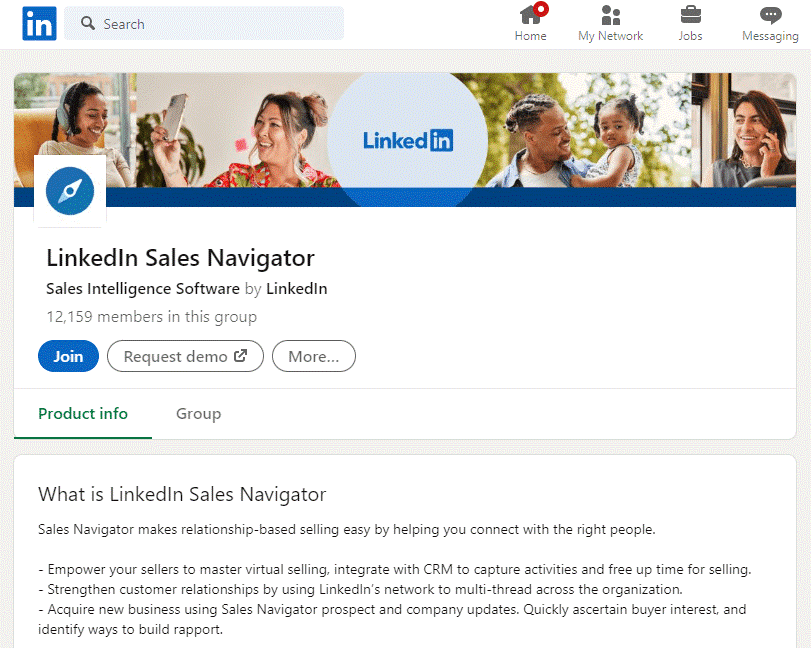This screenshot has width=811, height=648.
Task: Select the Product info tab
Action: (x=83, y=413)
